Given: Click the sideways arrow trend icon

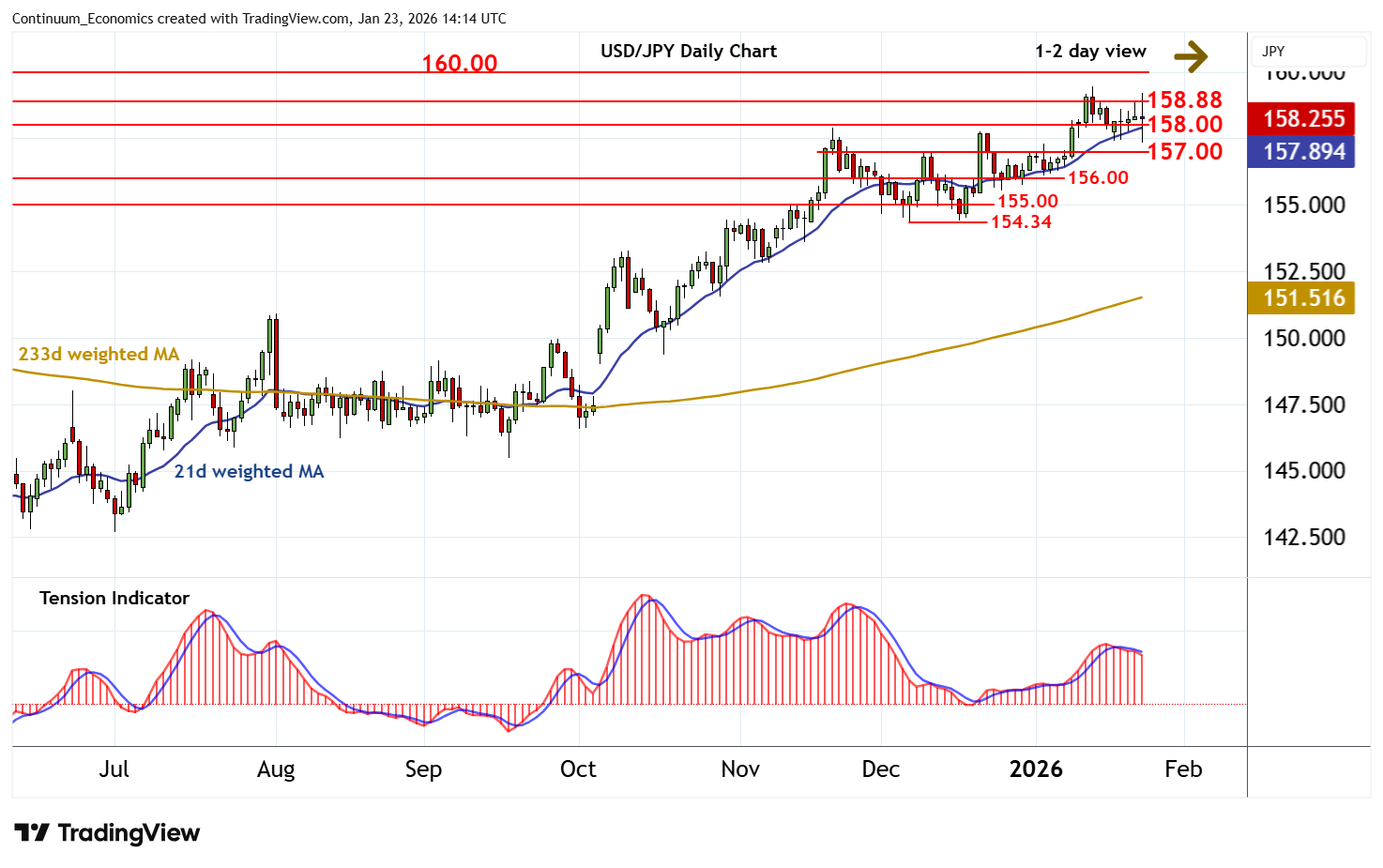Looking at the screenshot, I should point(1191,56).
